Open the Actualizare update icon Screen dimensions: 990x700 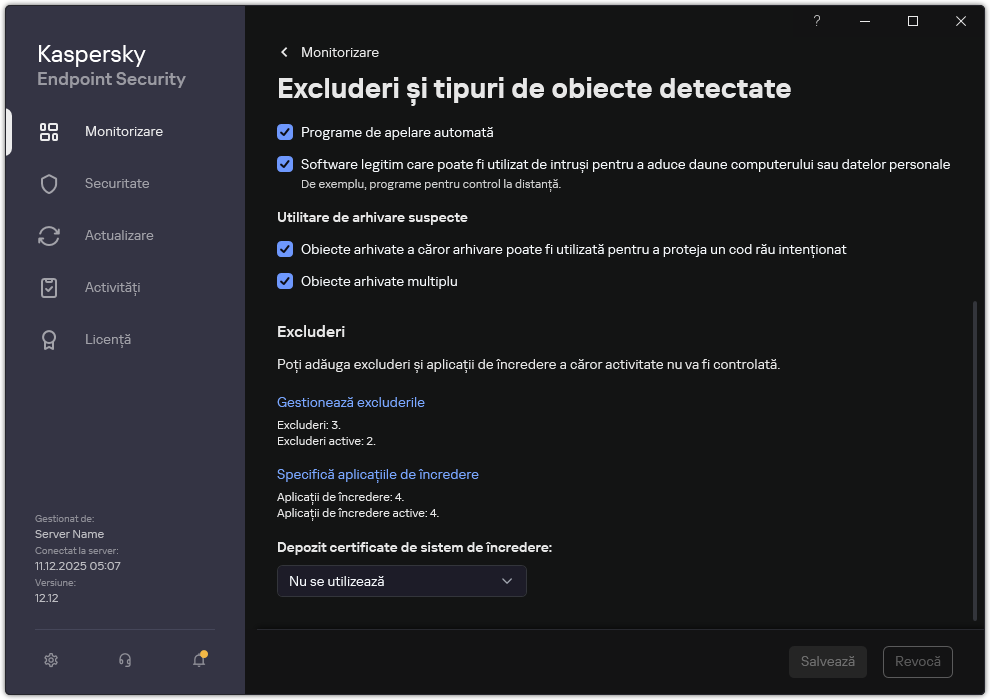[x=49, y=235]
